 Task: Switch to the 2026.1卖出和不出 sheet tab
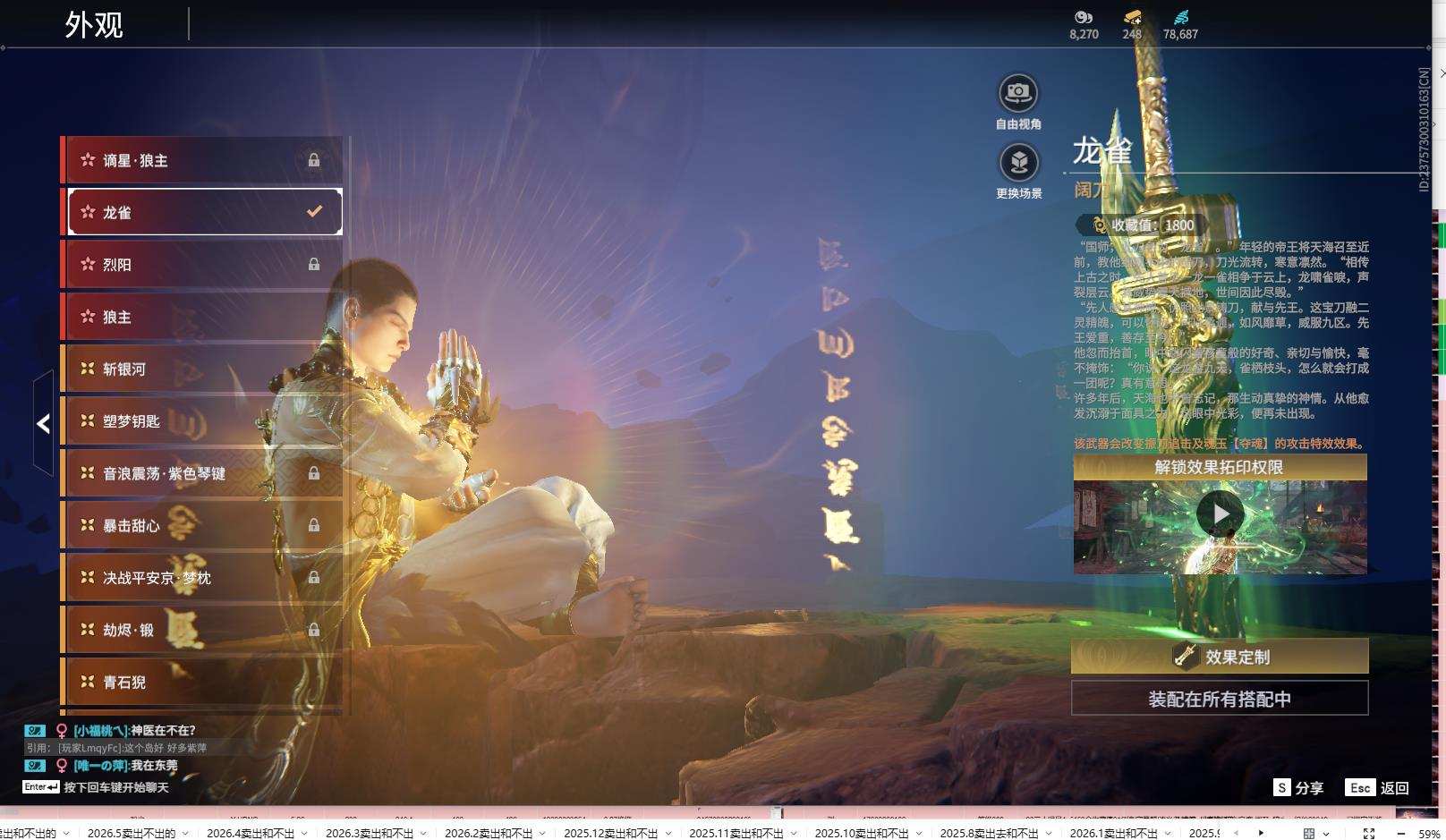click(1114, 833)
